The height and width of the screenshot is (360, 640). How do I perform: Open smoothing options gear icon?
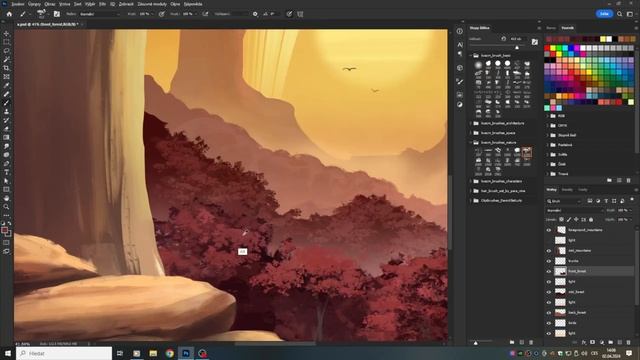coord(255,14)
